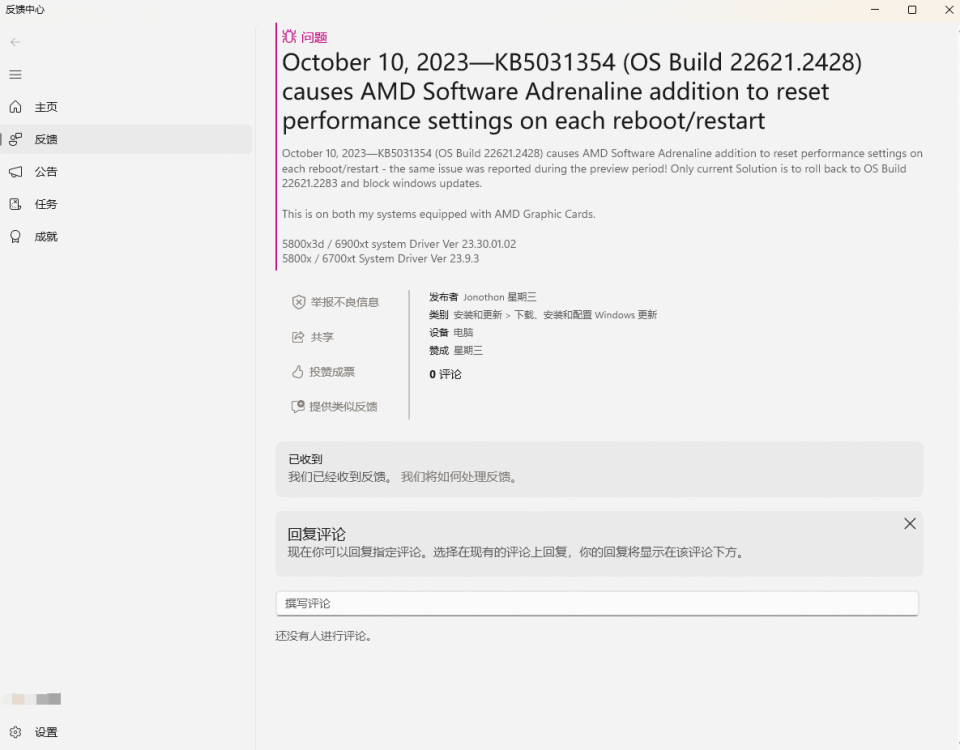This screenshot has width=960, height=750.
Task: Click the feedback title starting October 10, 2023
Action: coord(572,92)
